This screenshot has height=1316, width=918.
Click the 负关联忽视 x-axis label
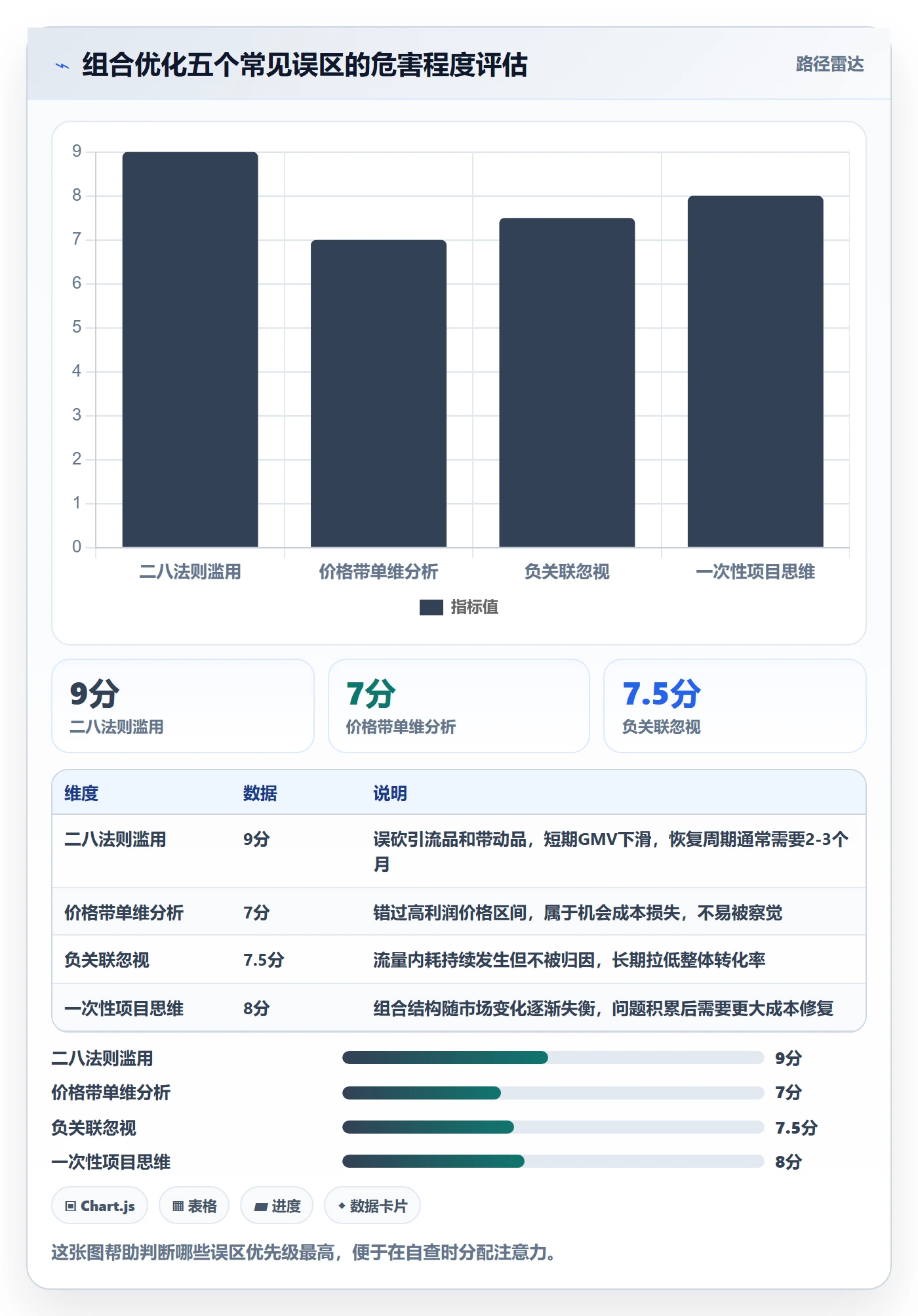pos(567,572)
